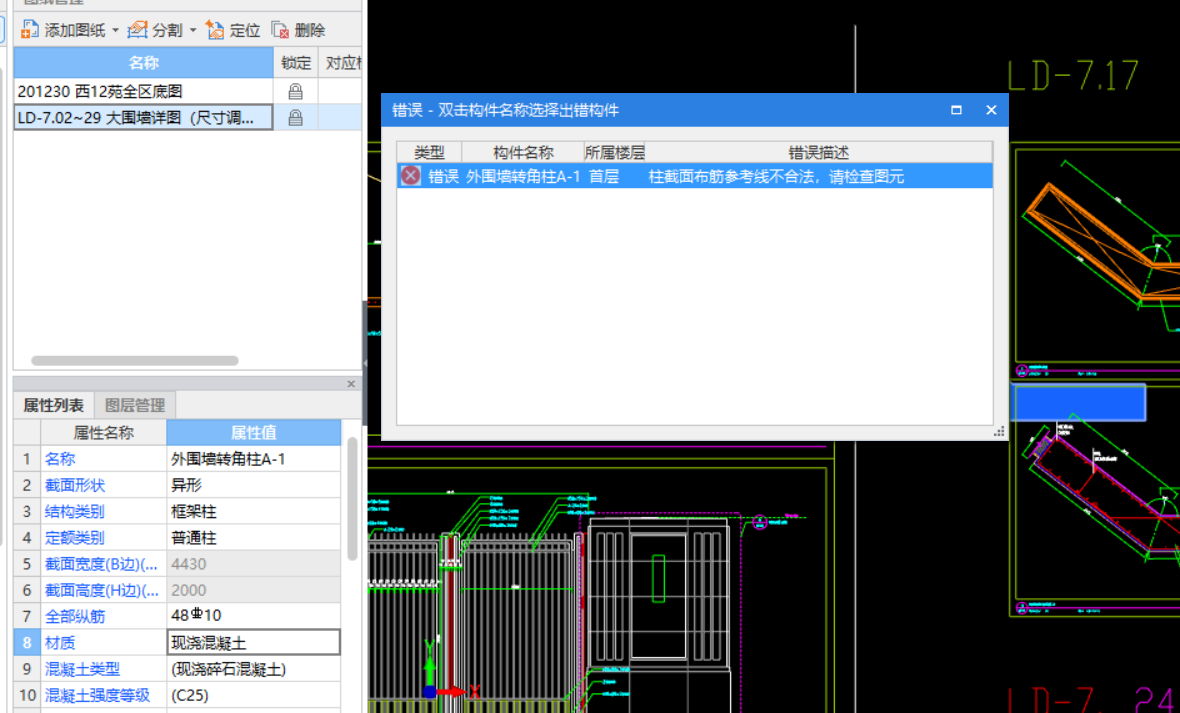Click the 截面高度(H边) property link

pos(102,590)
